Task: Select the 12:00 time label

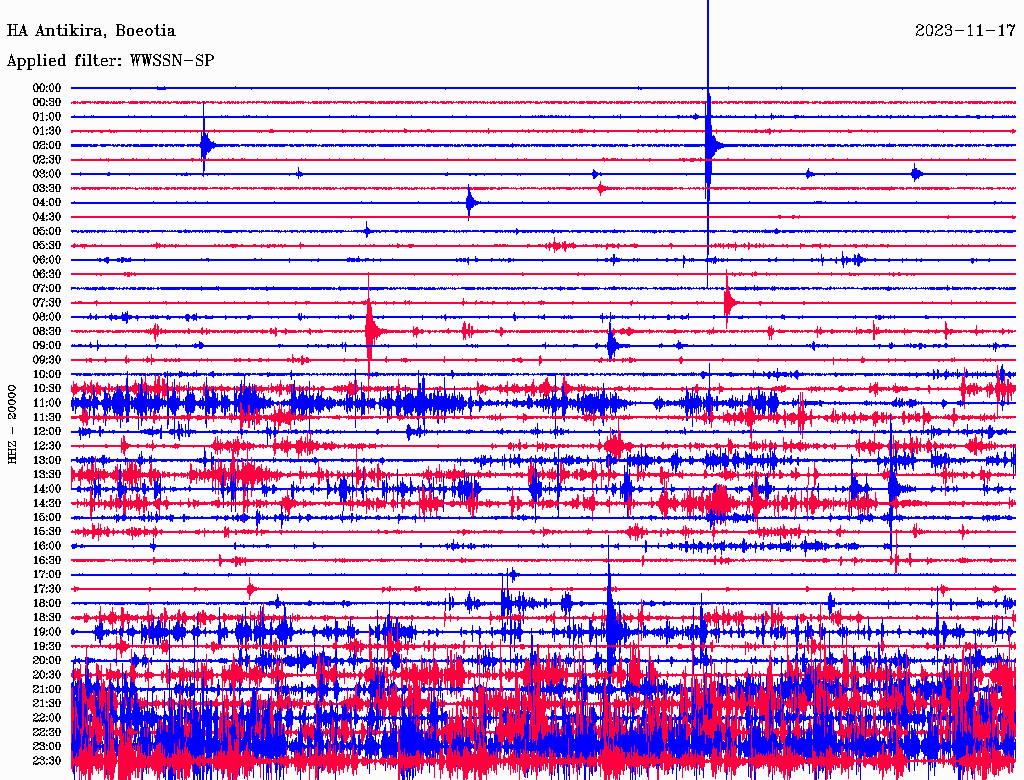Action: 47,431
